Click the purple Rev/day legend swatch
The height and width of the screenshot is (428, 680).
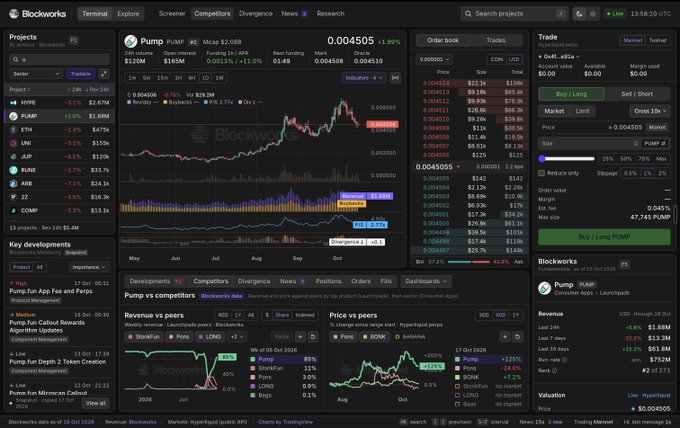[x=129, y=102]
